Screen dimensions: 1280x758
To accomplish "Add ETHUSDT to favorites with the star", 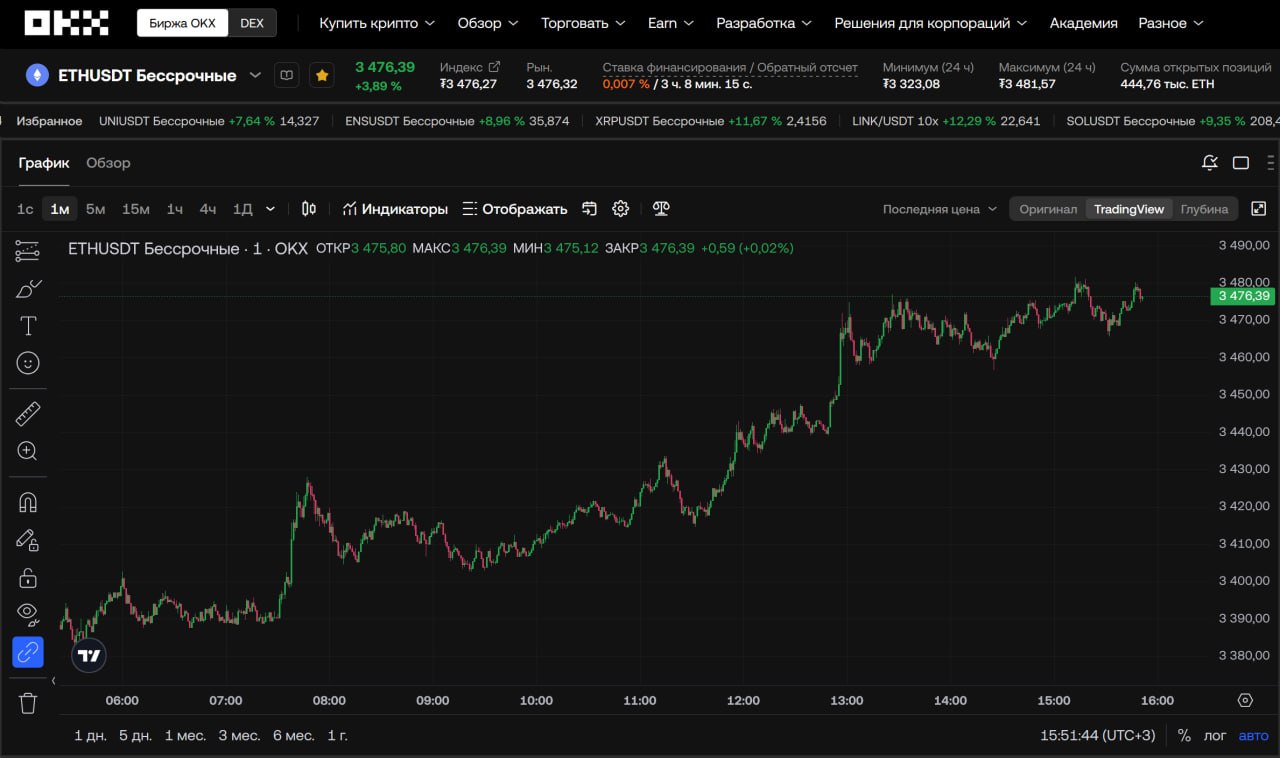I will (321, 75).
